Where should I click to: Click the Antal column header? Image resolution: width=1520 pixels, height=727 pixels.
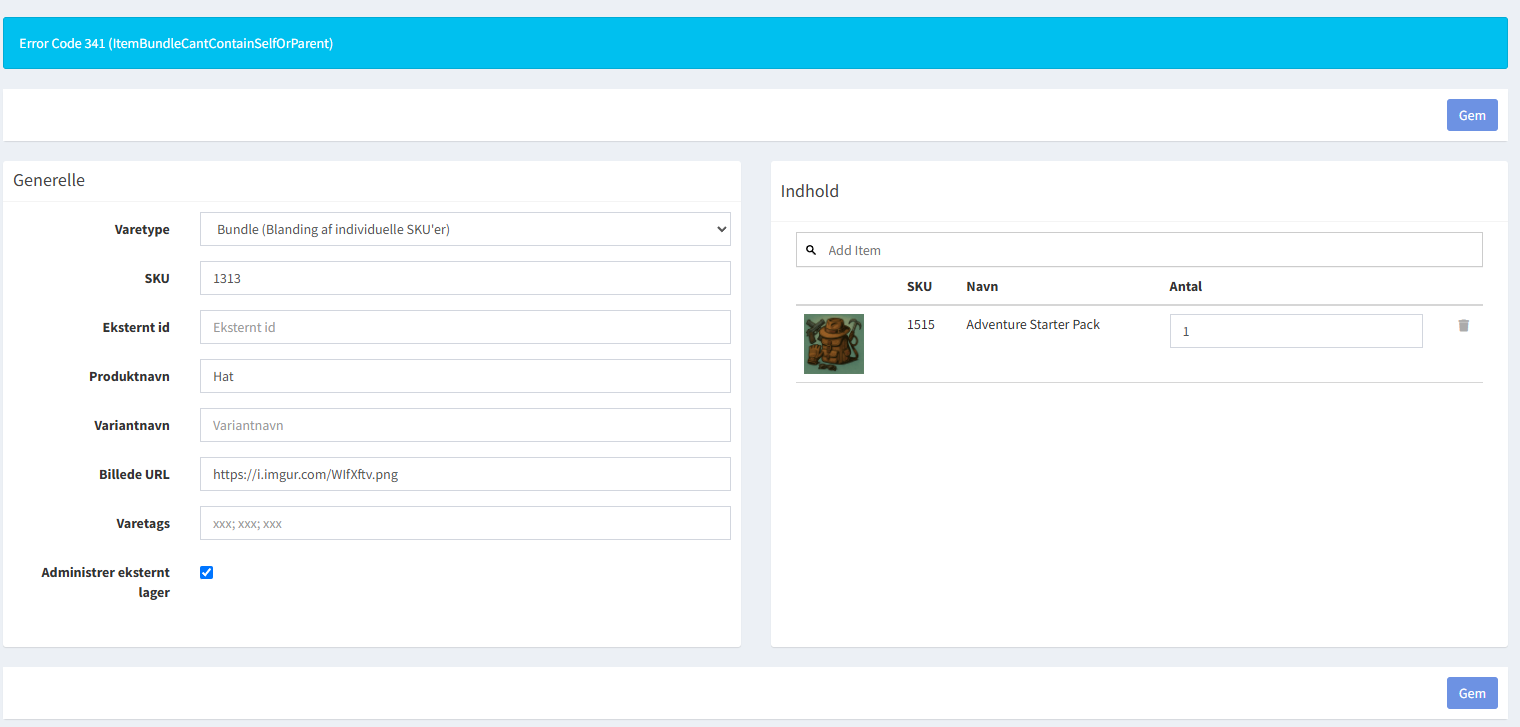tap(1185, 286)
